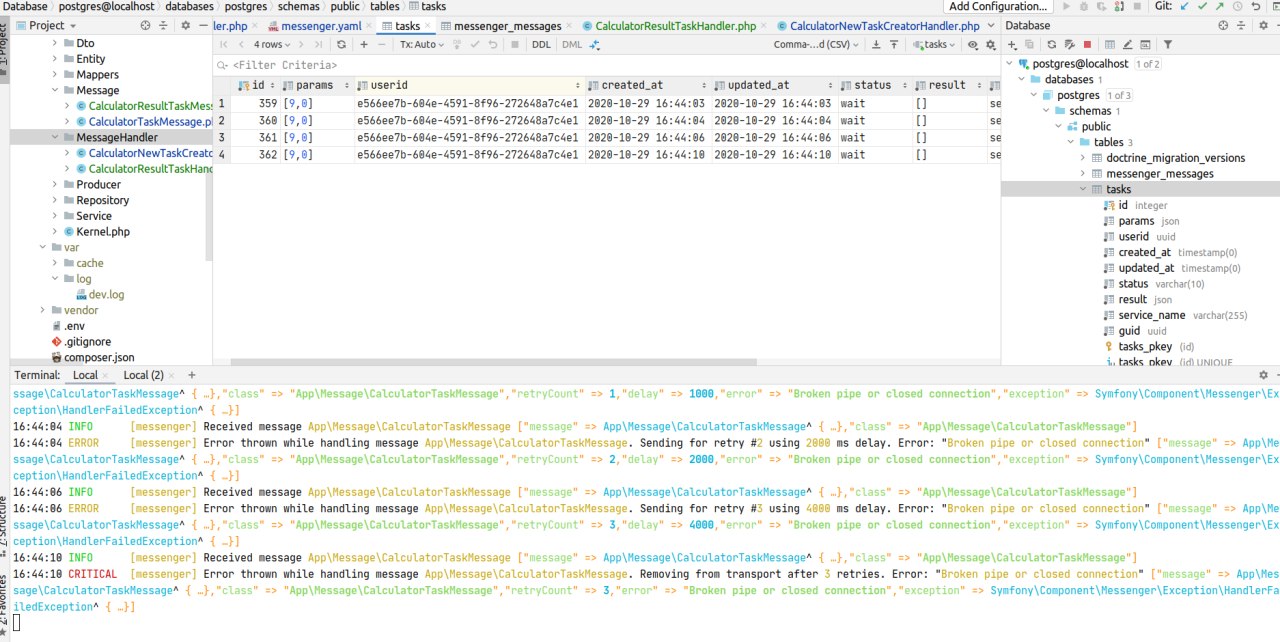
Task: Click the locate target icon in Project panel
Action: click(146, 25)
